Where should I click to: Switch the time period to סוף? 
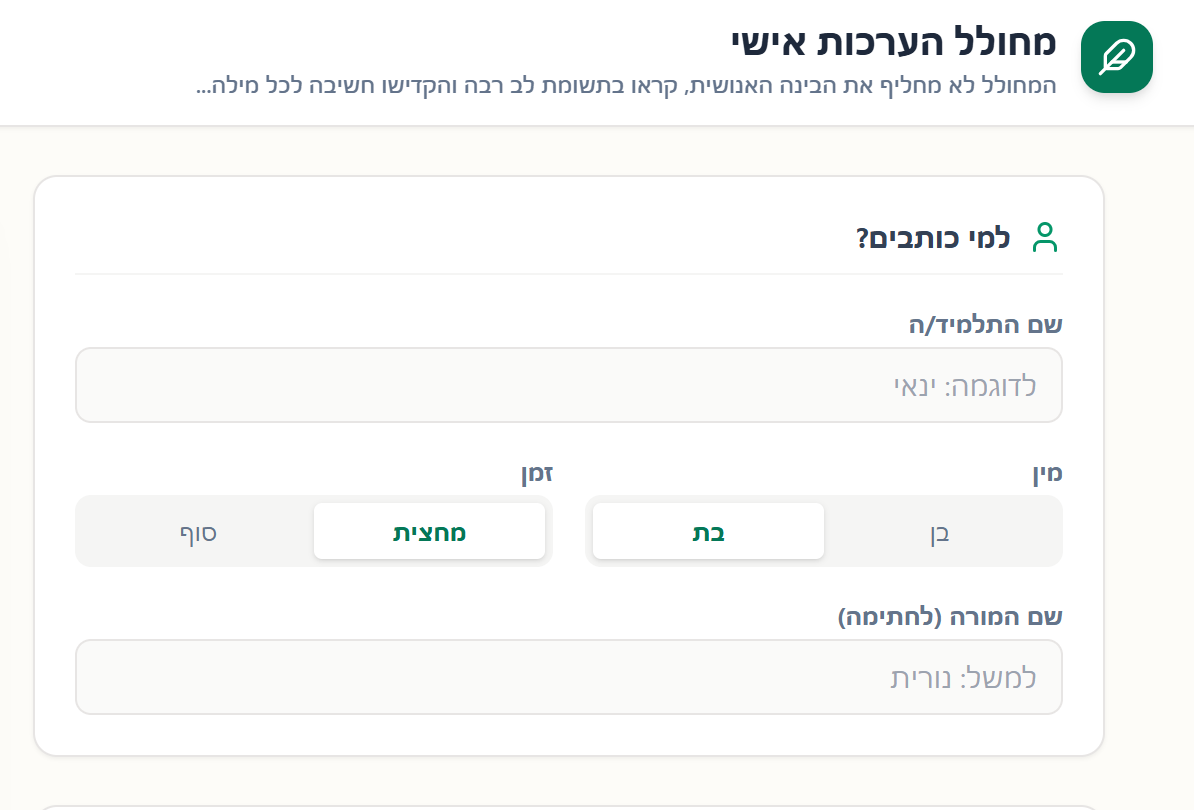197,532
